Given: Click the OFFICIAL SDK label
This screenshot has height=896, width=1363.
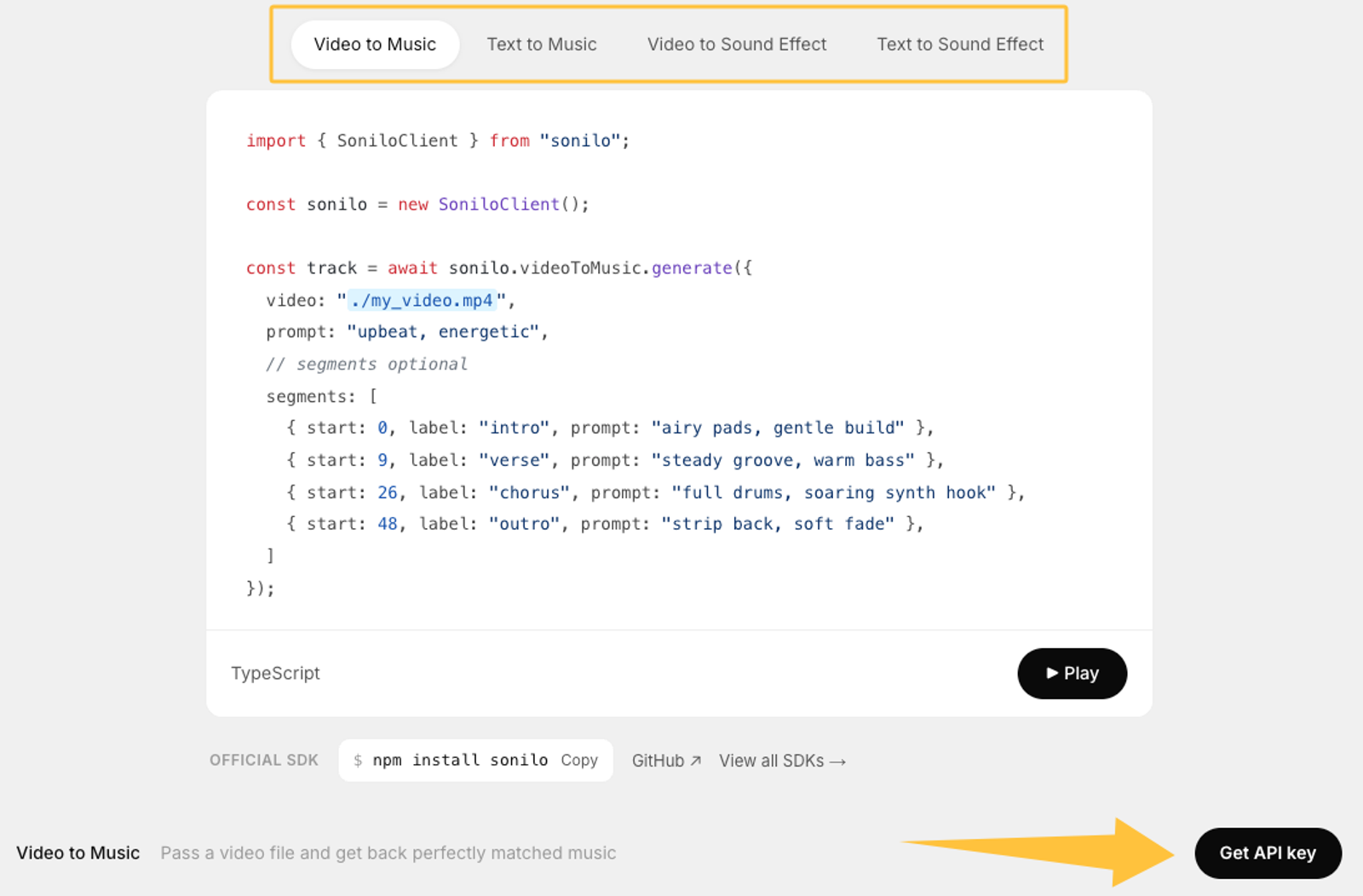Looking at the screenshot, I should pos(264,761).
